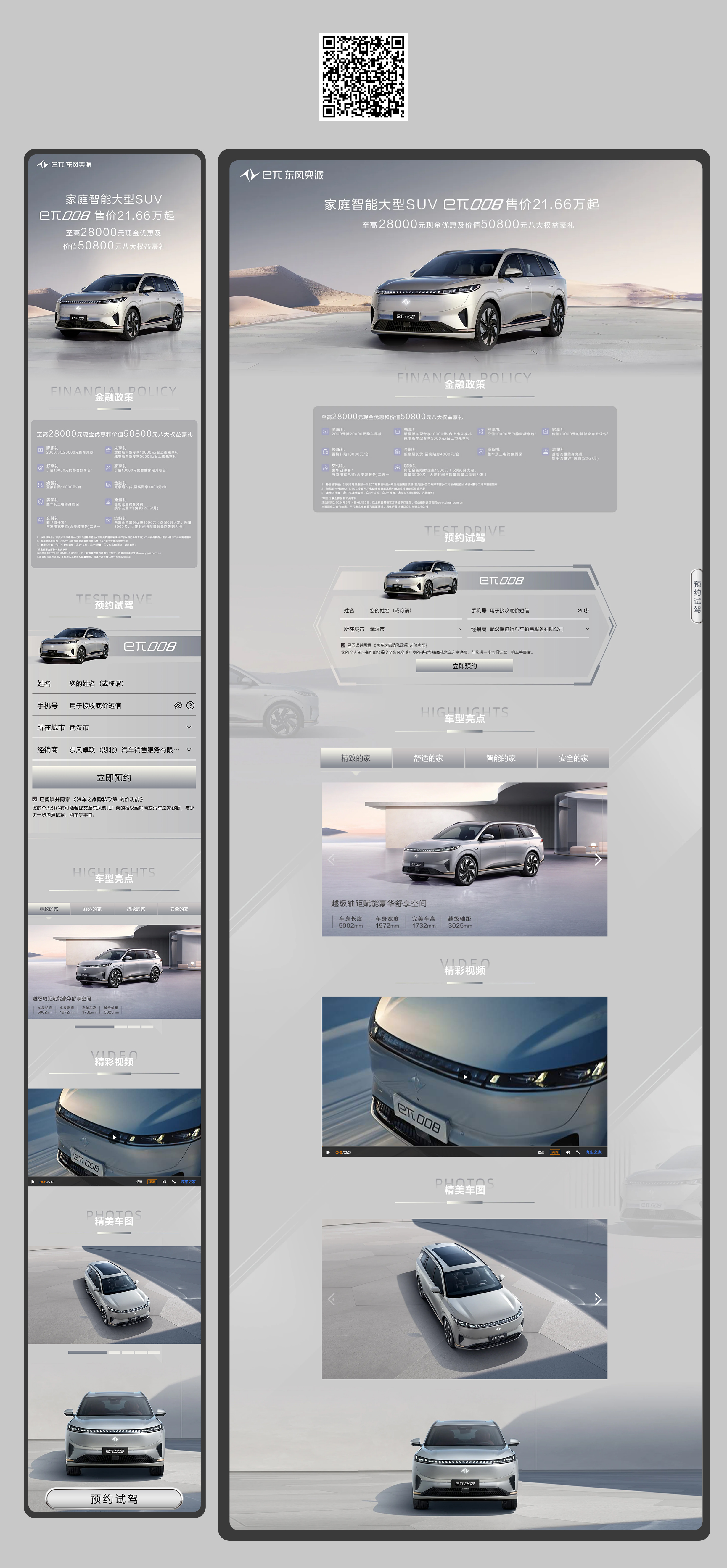This screenshot has height=1568, width=727.
Task: Click play icon in desktop video control bar
Action: point(328,1152)
